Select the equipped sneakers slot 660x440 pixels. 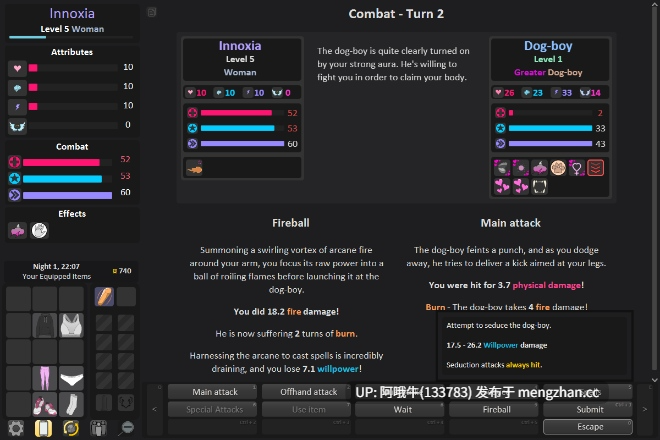(x=45, y=404)
